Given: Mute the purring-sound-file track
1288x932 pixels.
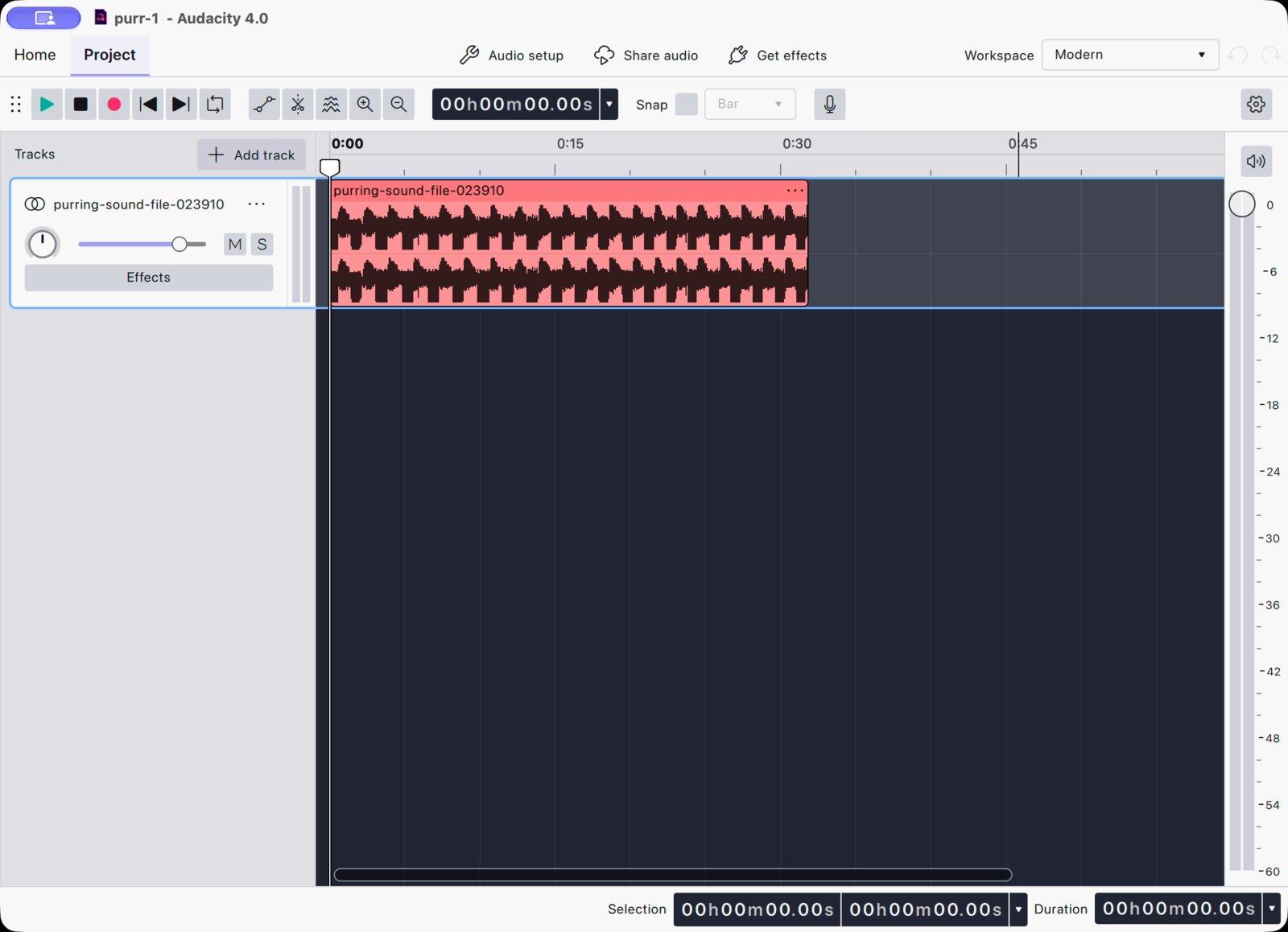Looking at the screenshot, I should point(235,244).
